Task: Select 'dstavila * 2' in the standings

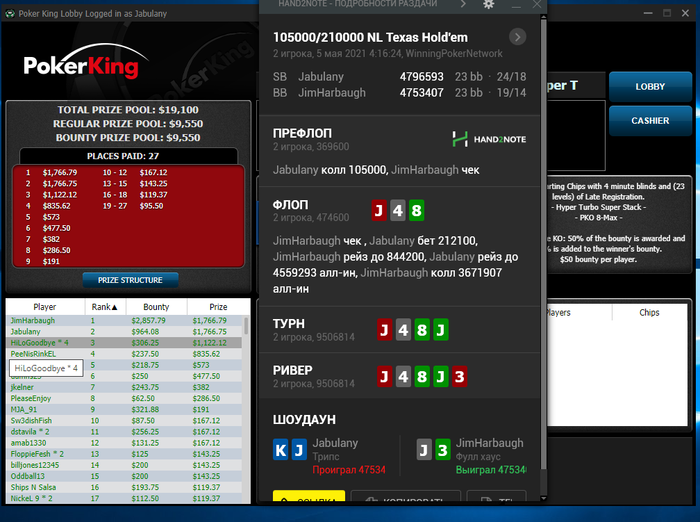Action: 124,432
